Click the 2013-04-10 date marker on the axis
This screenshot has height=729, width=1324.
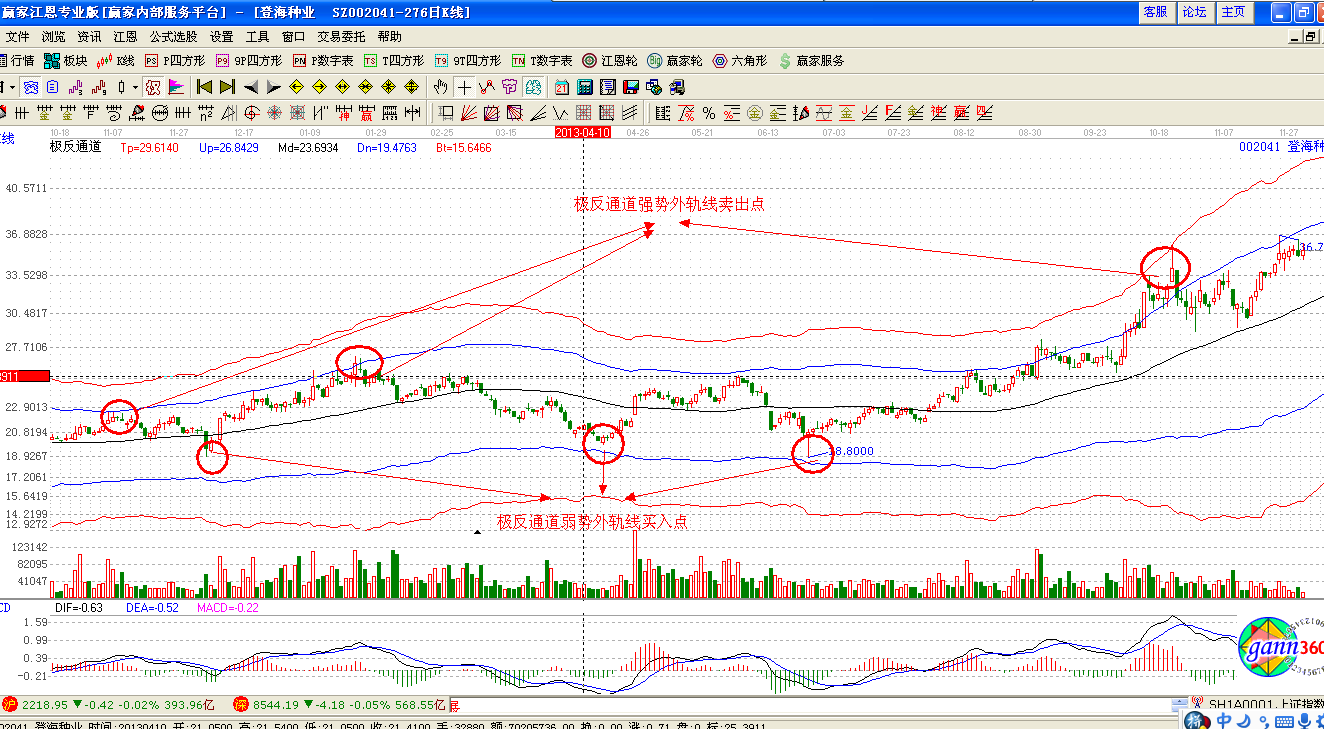coord(583,132)
